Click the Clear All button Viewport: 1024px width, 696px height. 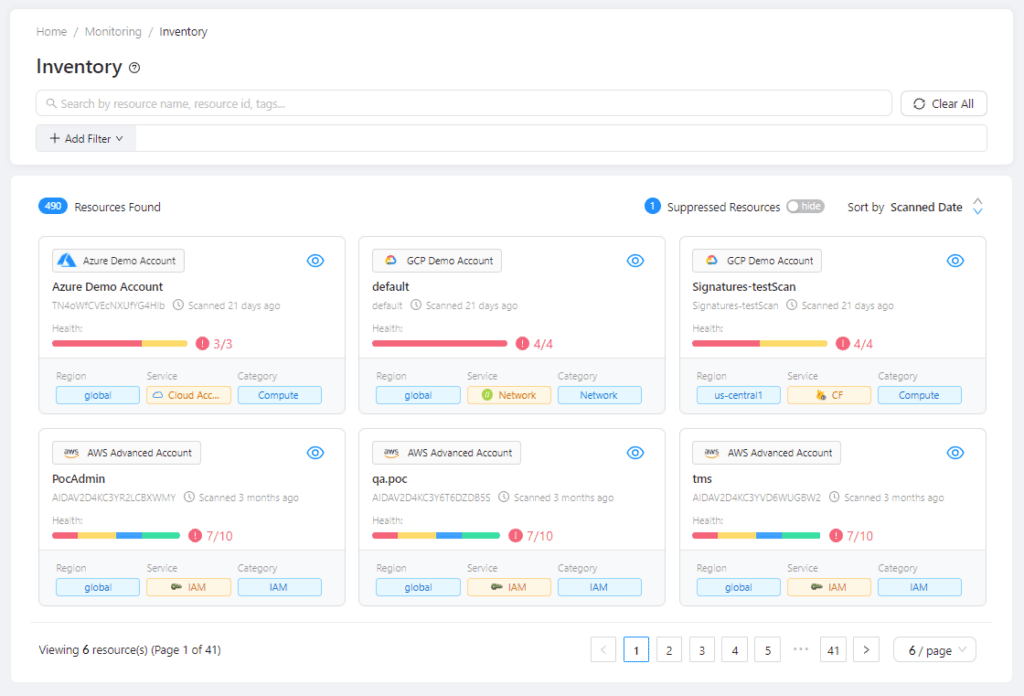point(944,103)
